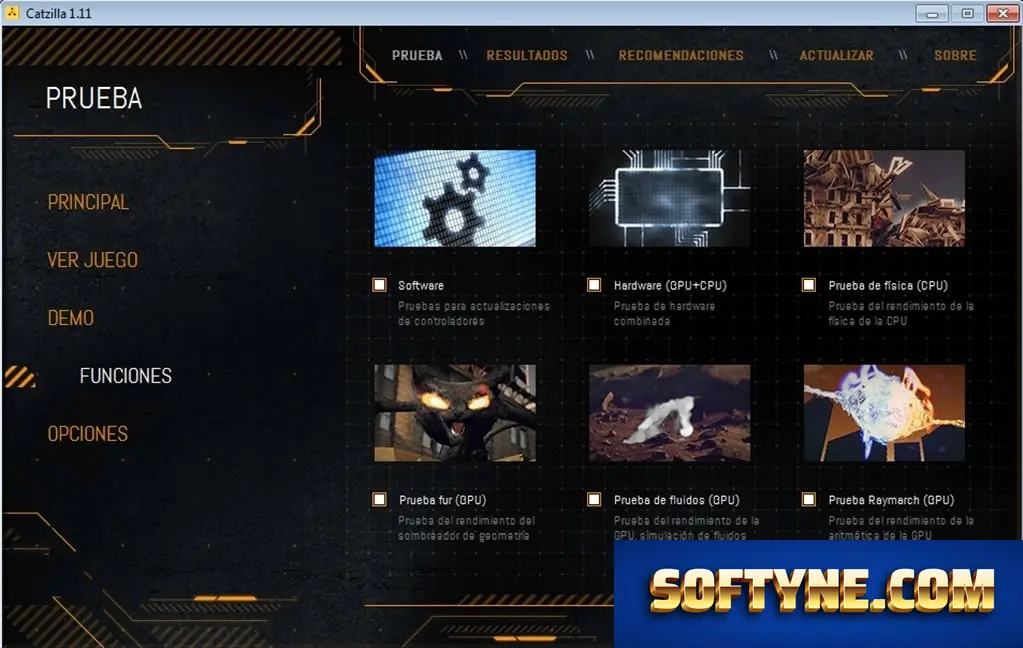
Task: Open the RESULTADOS tab
Action: click(527, 55)
